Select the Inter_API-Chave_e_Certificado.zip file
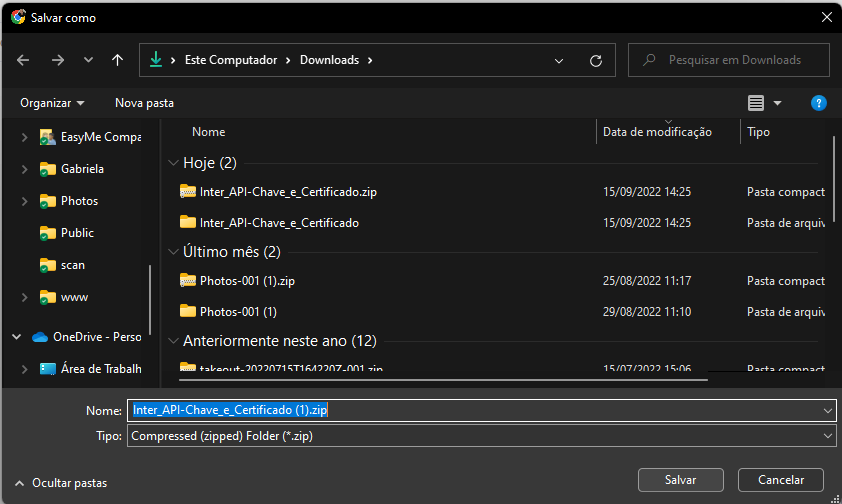The height and width of the screenshot is (504, 842). [x=288, y=191]
